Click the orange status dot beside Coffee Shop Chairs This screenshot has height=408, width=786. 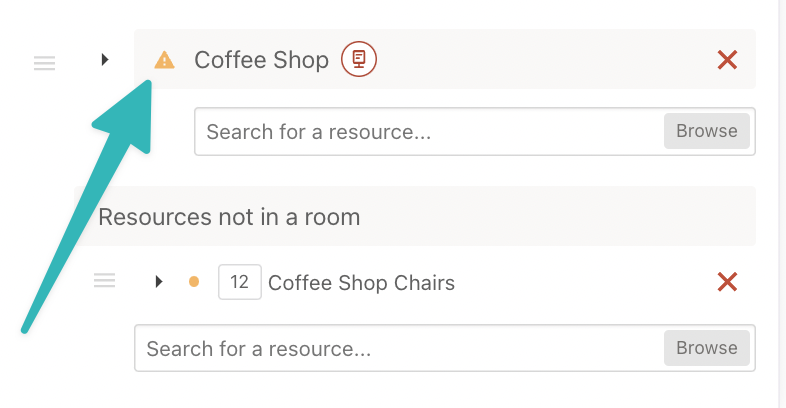(x=194, y=282)
